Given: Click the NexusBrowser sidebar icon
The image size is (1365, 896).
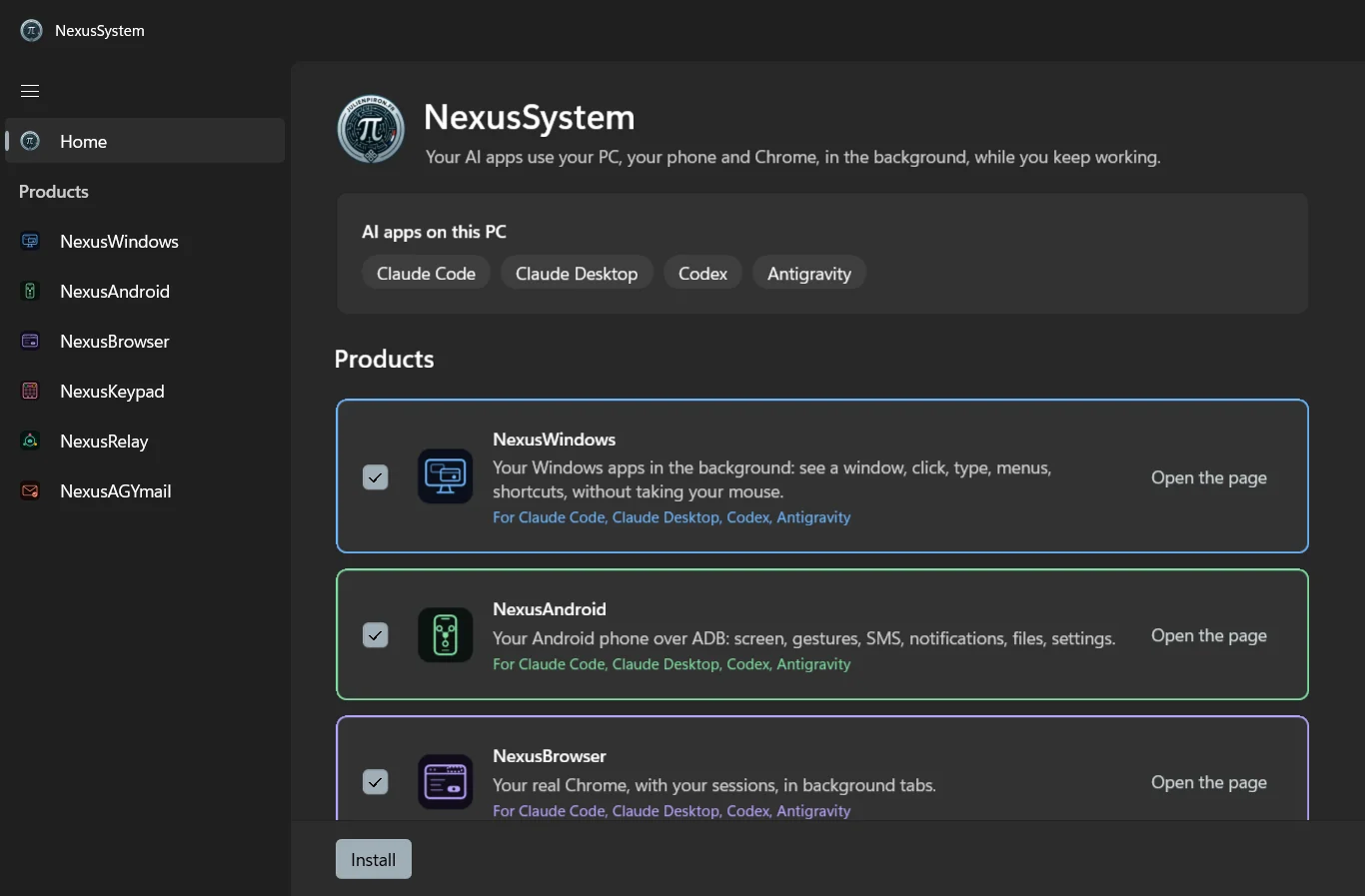Looking at the screenshot, I should 31,341.
